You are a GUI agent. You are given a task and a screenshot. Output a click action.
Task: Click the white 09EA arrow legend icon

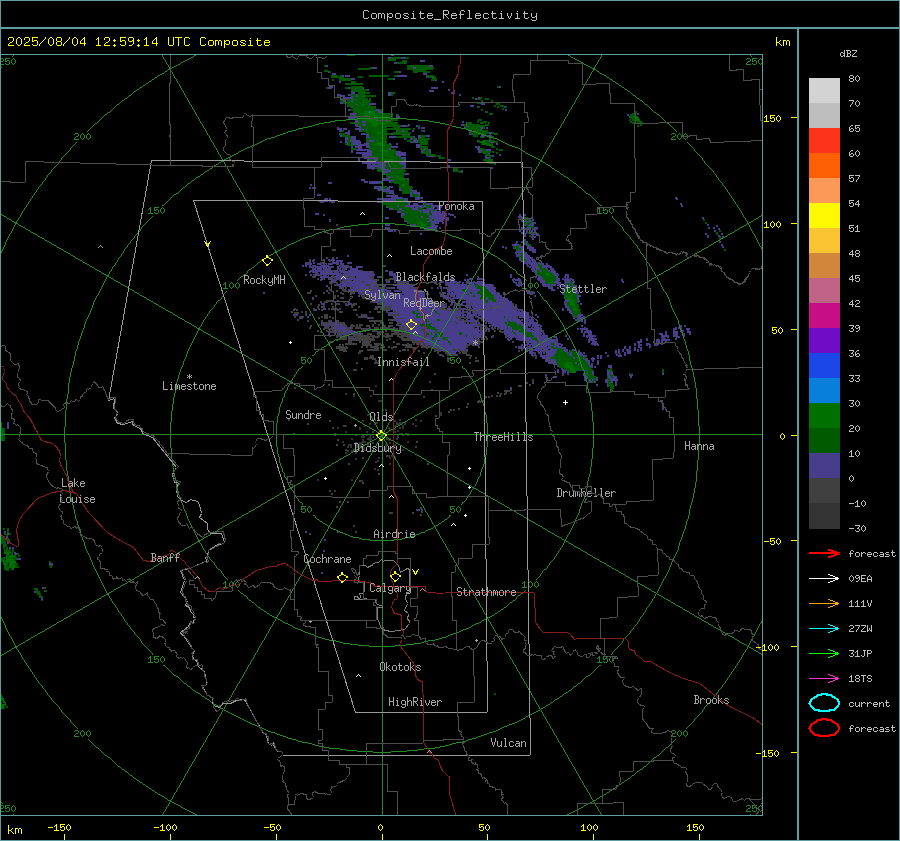[824, 579]
